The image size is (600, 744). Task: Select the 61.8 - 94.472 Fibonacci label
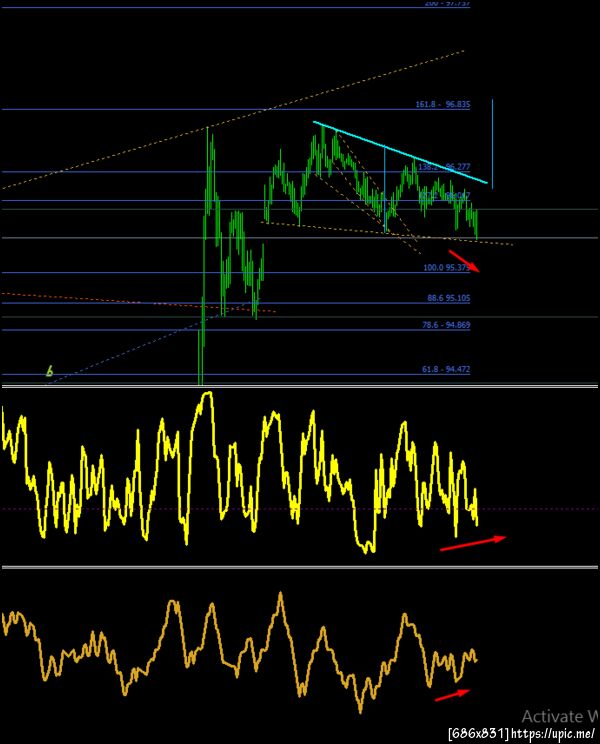(446, 369)
